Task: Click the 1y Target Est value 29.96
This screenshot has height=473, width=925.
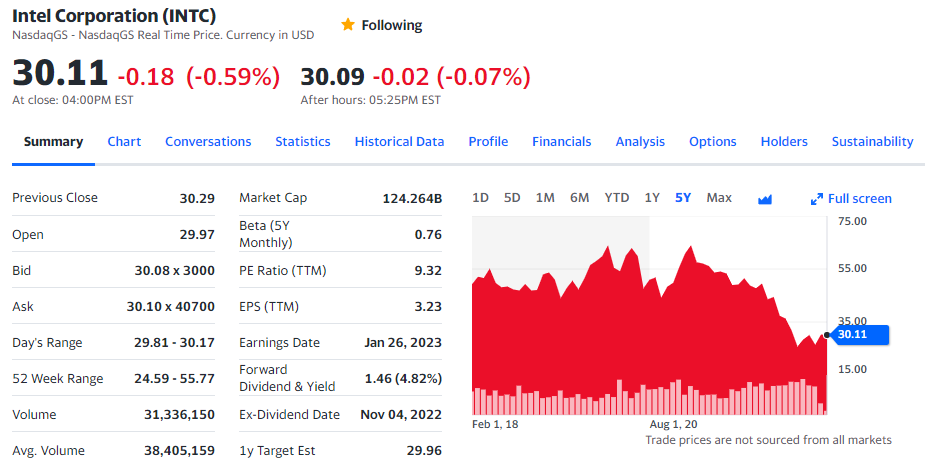Action: pyautogui.click(x=424, y=451)
